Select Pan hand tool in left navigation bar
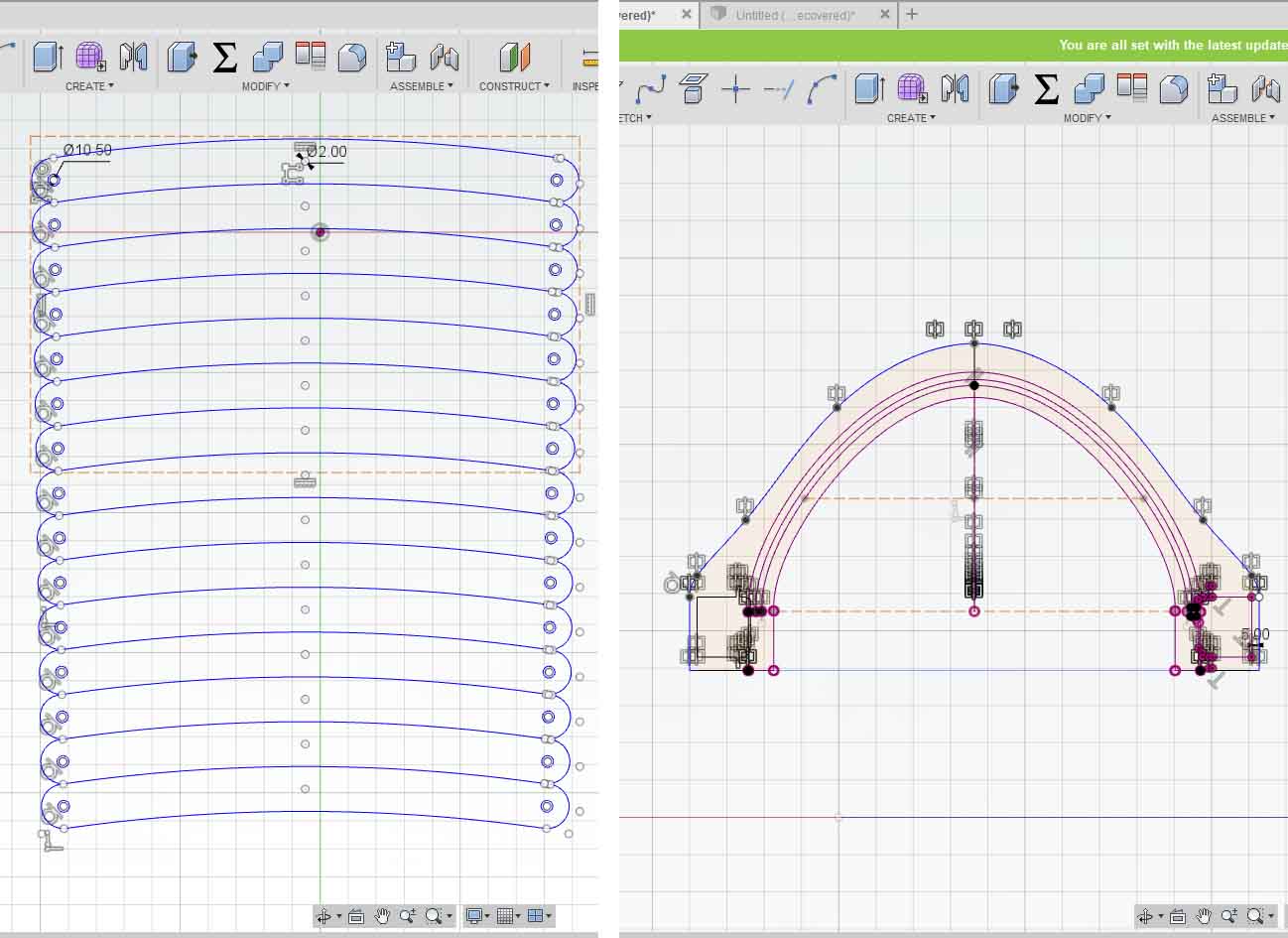Viewport: 1288px width, 938px height. click(x=383, y=916)
